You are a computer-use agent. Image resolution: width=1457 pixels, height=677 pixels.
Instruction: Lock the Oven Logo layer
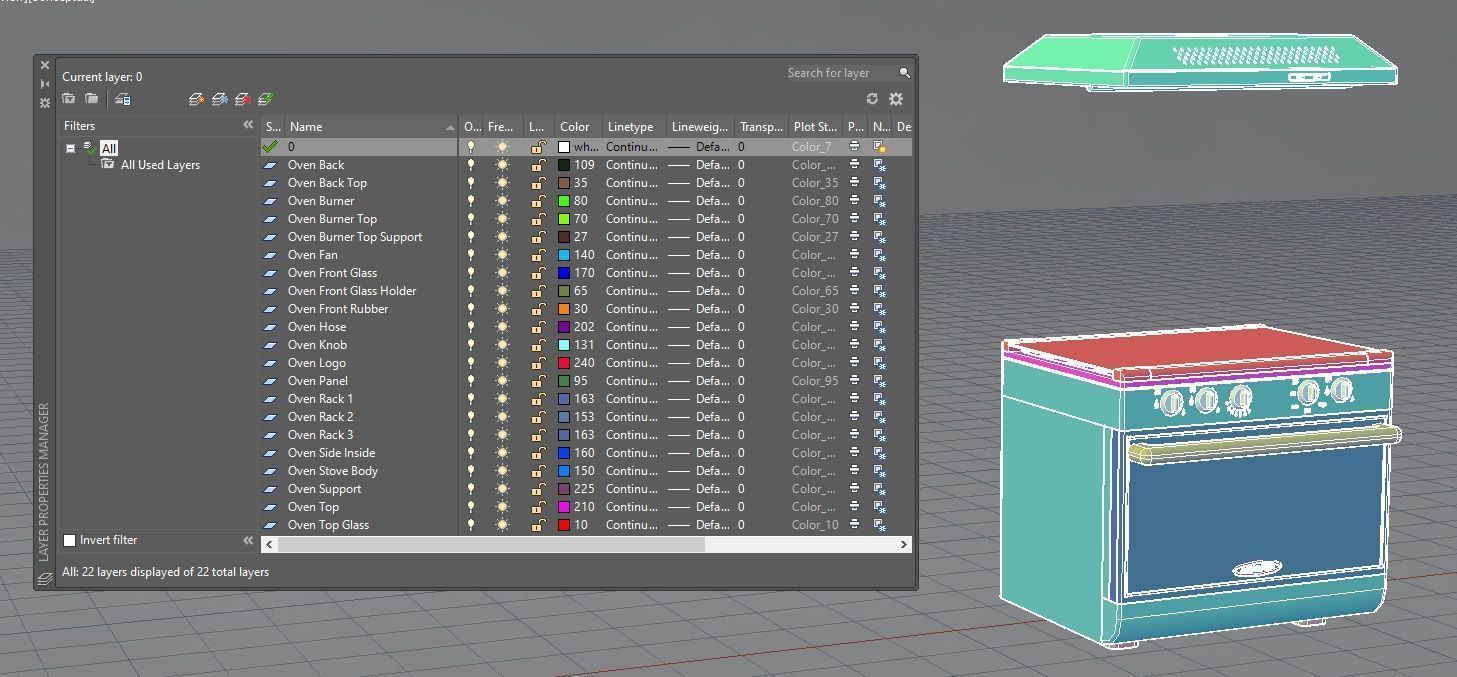(538, 363)
